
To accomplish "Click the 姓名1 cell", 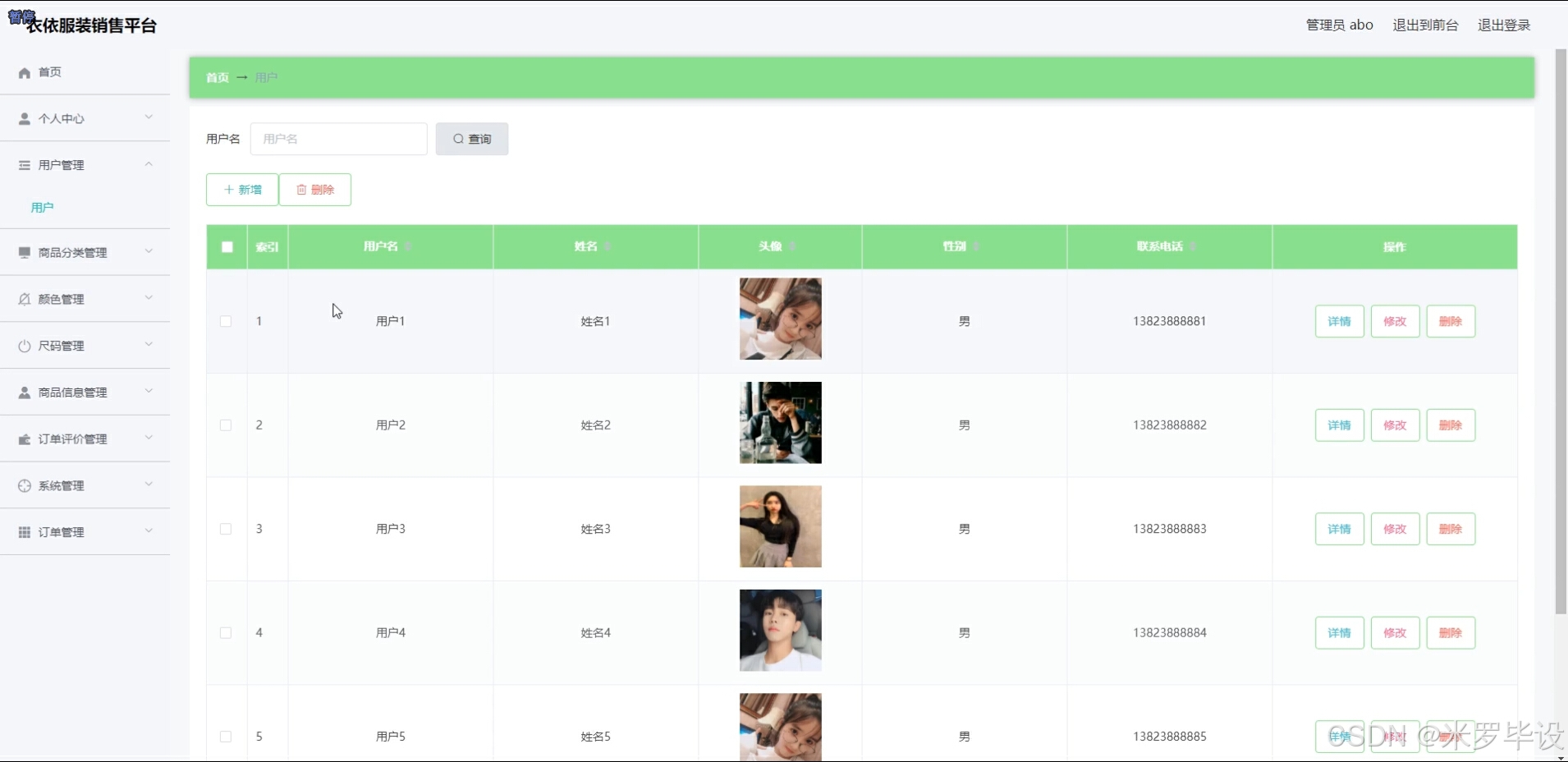I will 596,321.
